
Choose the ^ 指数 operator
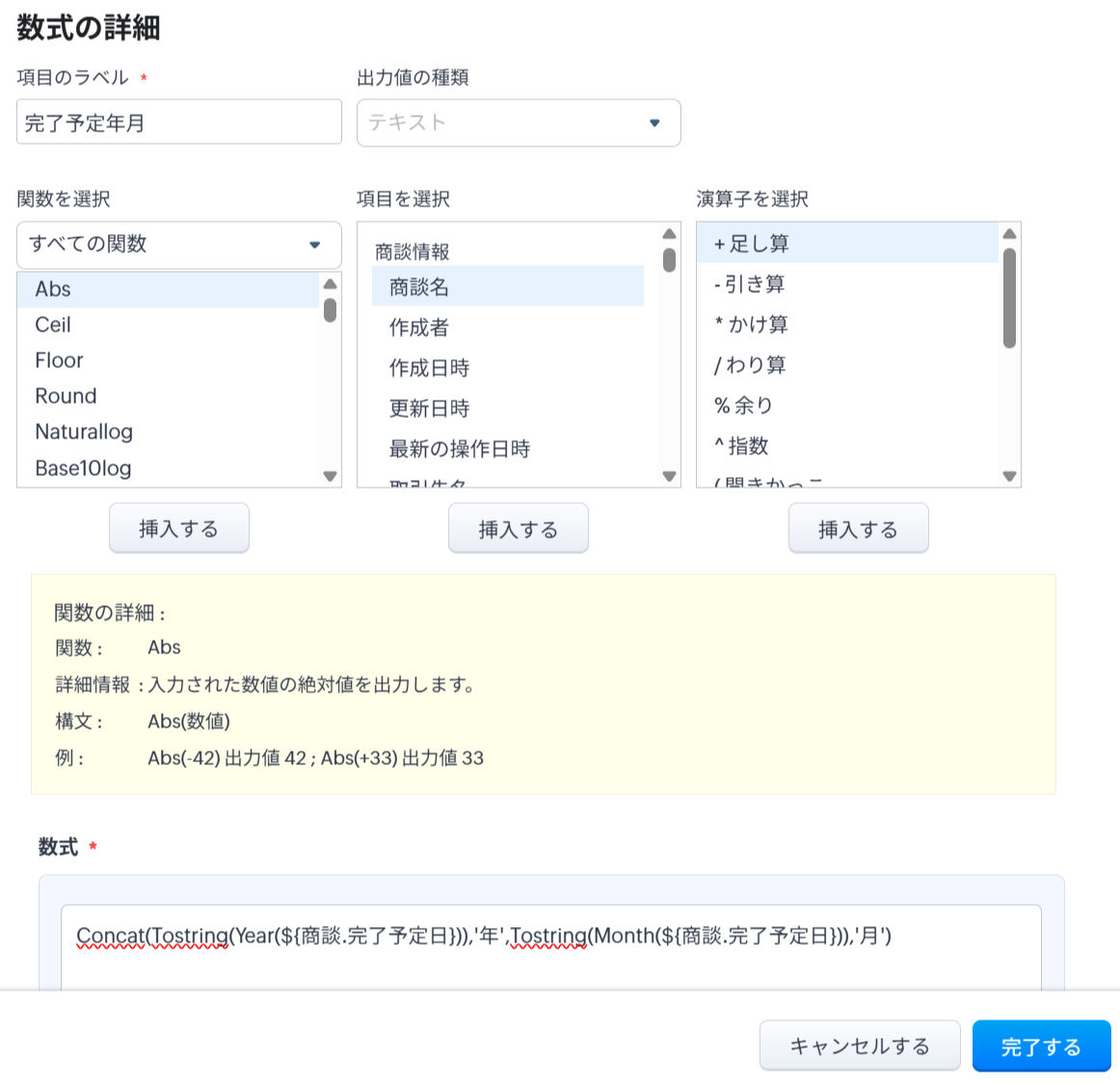(x=740, y=446)
